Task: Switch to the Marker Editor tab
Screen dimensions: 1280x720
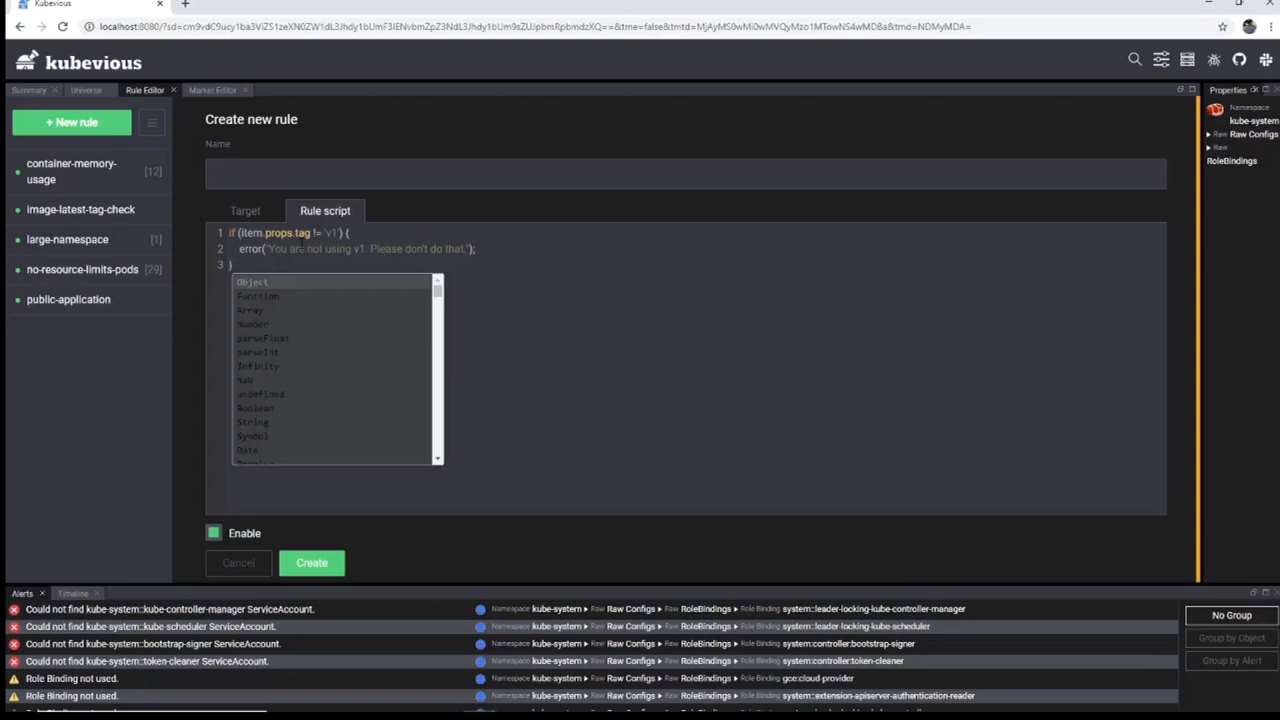Action: [212, 90]
